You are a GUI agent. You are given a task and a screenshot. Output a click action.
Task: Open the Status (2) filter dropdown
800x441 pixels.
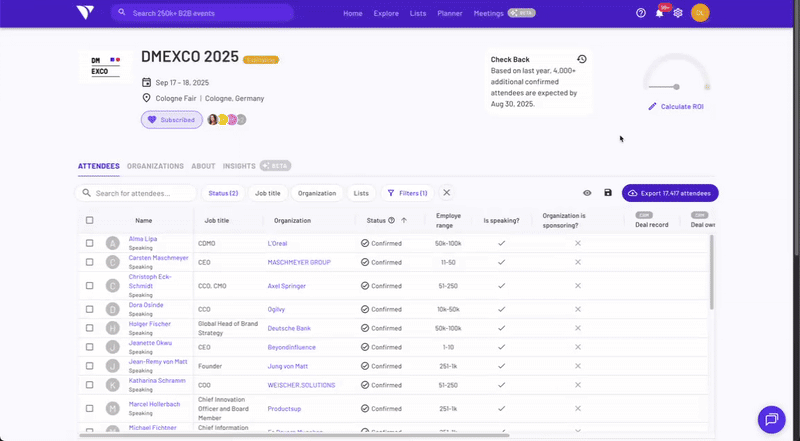click(x=223, y=193)
